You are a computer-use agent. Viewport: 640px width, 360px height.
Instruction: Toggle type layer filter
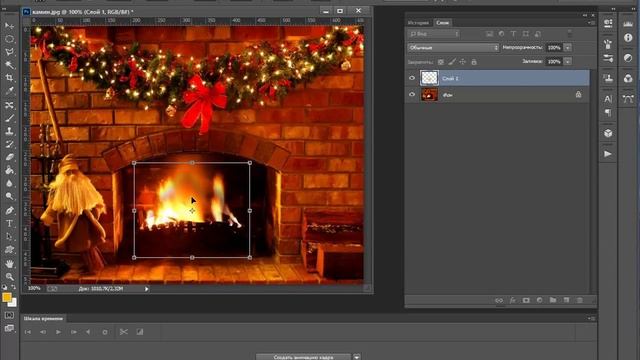tap(513, 34)
